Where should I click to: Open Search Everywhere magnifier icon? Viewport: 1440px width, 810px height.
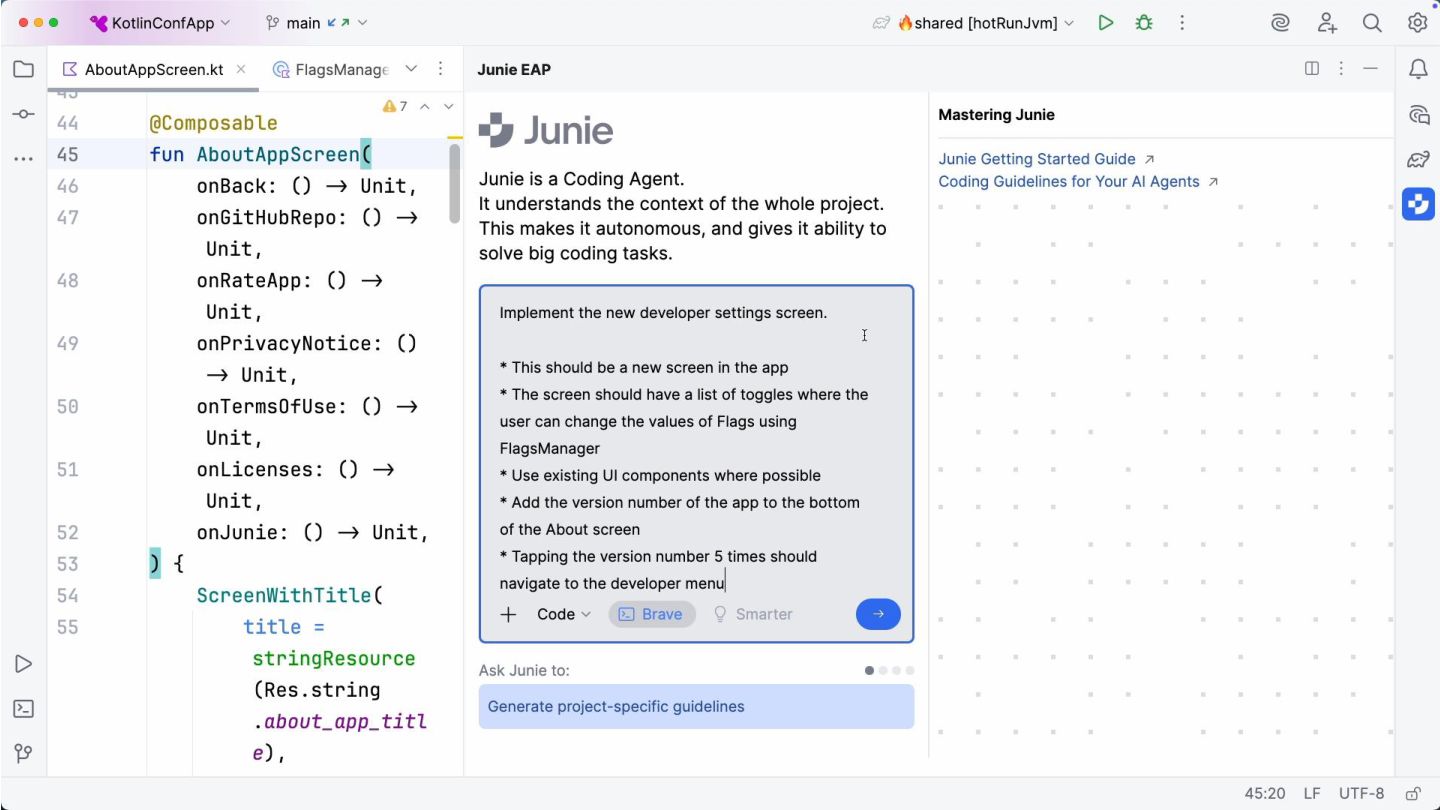(x=1372, y=22)
